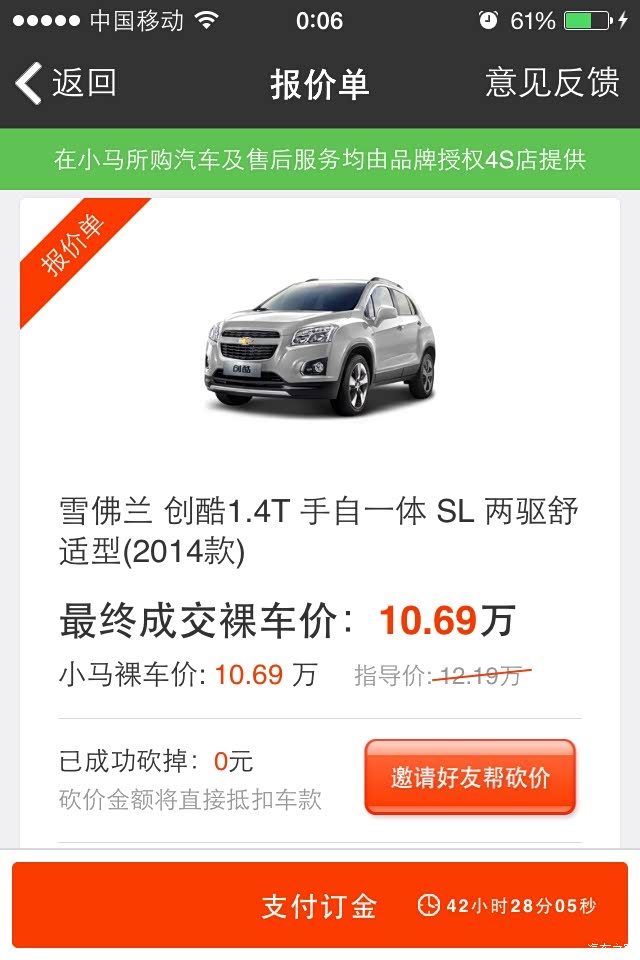The image size is (640, 960).
Task: Tap the Wi-Fi signal icon
Action: 207,20
